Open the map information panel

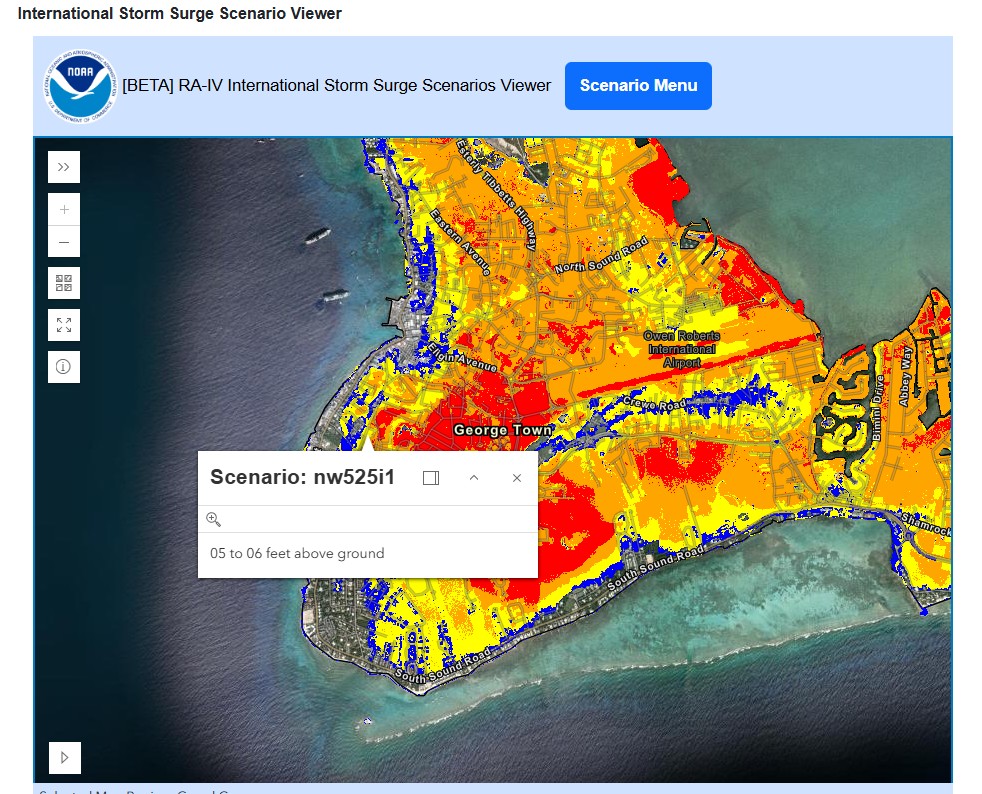(63, 366)
